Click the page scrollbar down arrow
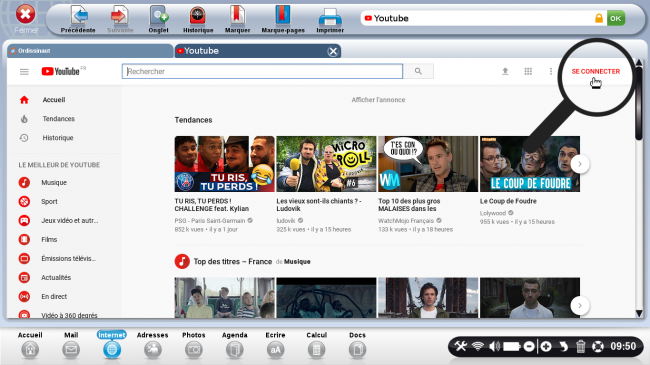Viewport: 650px width, 365px height. point(639,313)
